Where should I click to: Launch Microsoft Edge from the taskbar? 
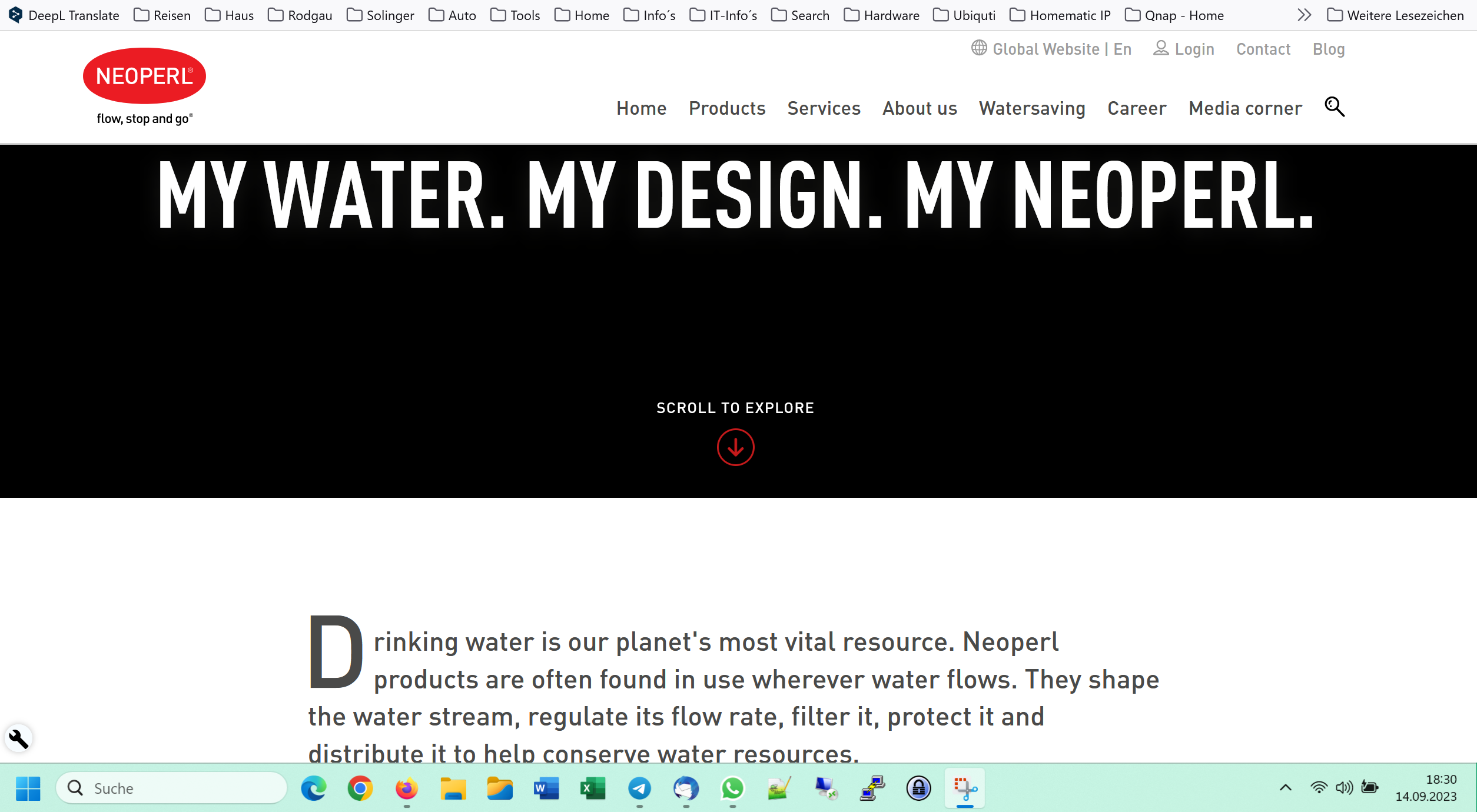[x=313, y=788]
